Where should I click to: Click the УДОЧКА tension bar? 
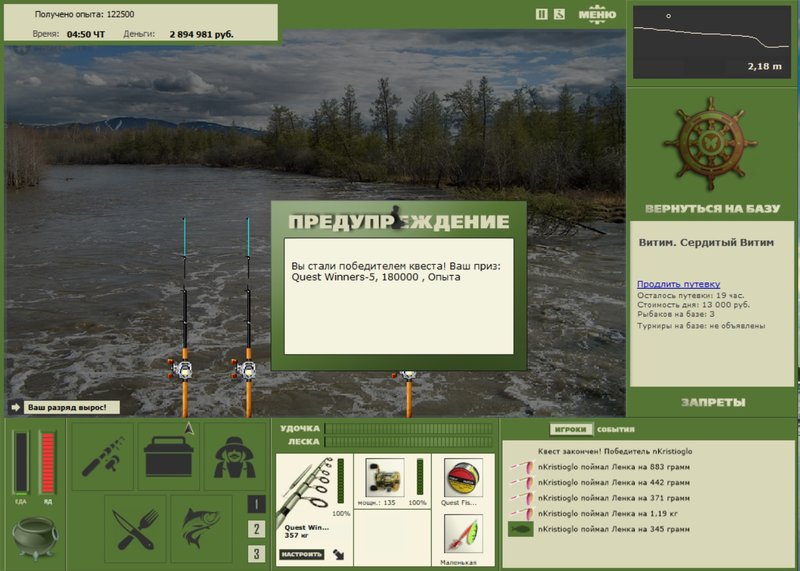pyautogui.click(x=409, y=429)
